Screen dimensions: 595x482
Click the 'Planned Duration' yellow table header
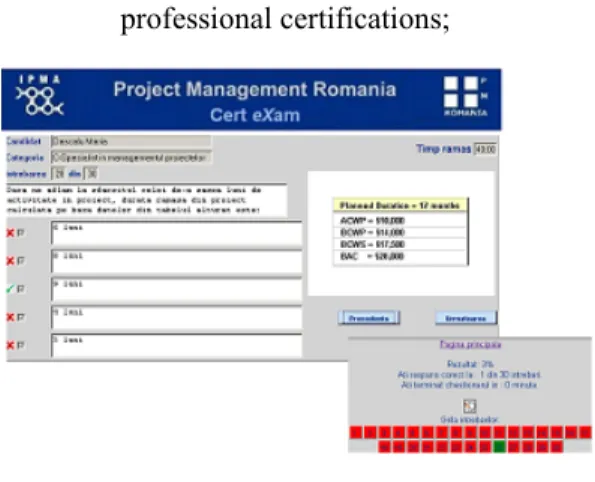click(x=400, y=205)
